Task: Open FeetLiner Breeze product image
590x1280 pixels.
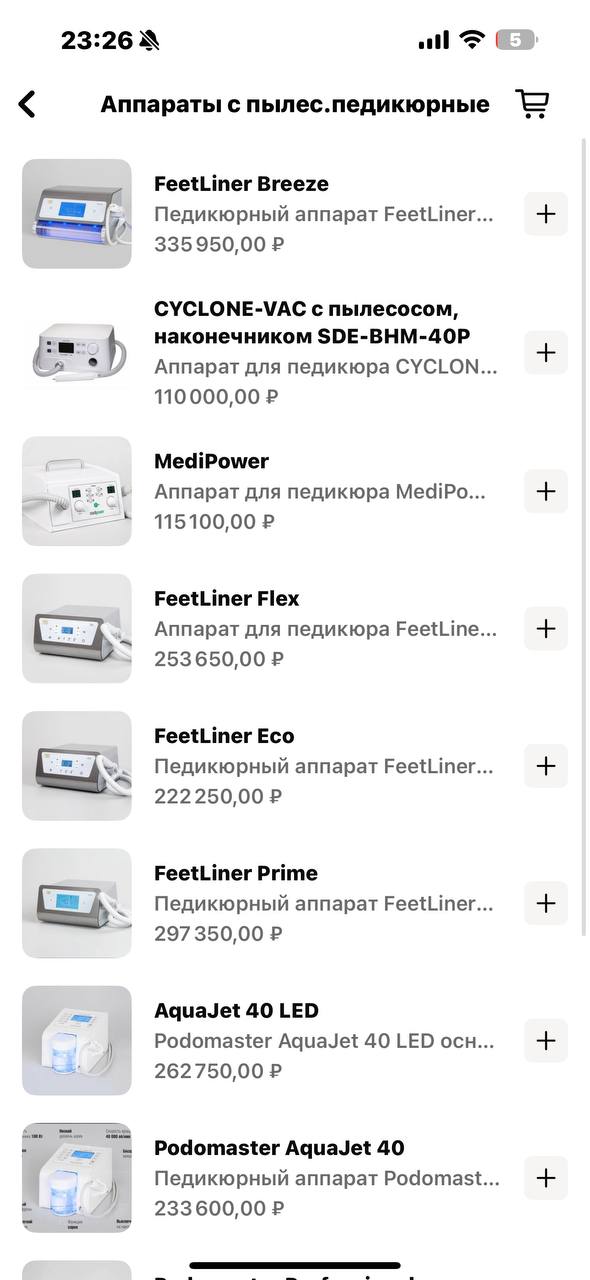Action: pyautogui.click(x=77, y=214)
